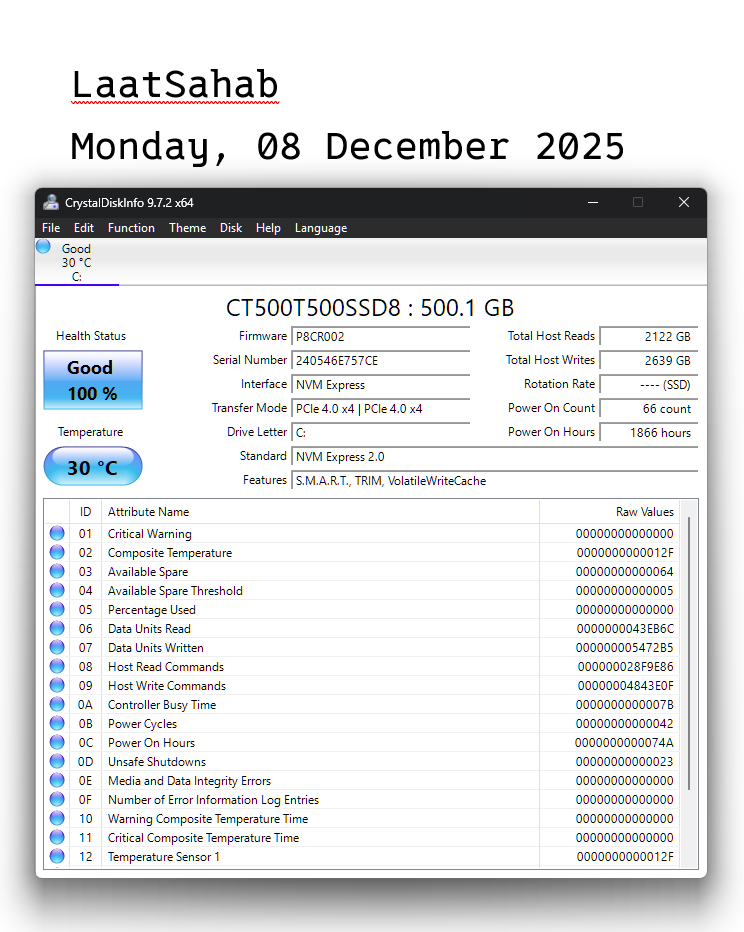Open the File menu
Viewport: 744px width, 932px height.
tap(51, 228)
